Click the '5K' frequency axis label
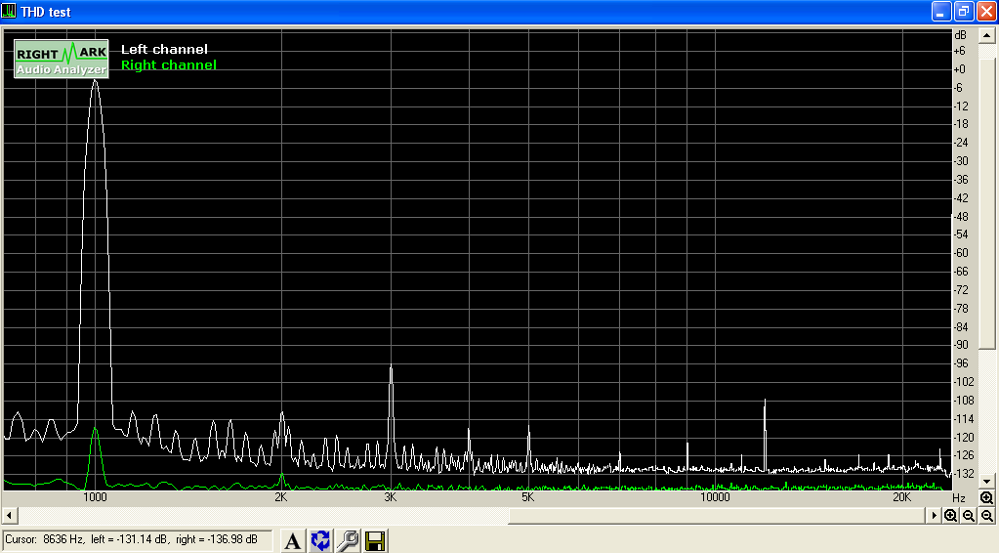 pyautogui.click(x=528, y=498)
